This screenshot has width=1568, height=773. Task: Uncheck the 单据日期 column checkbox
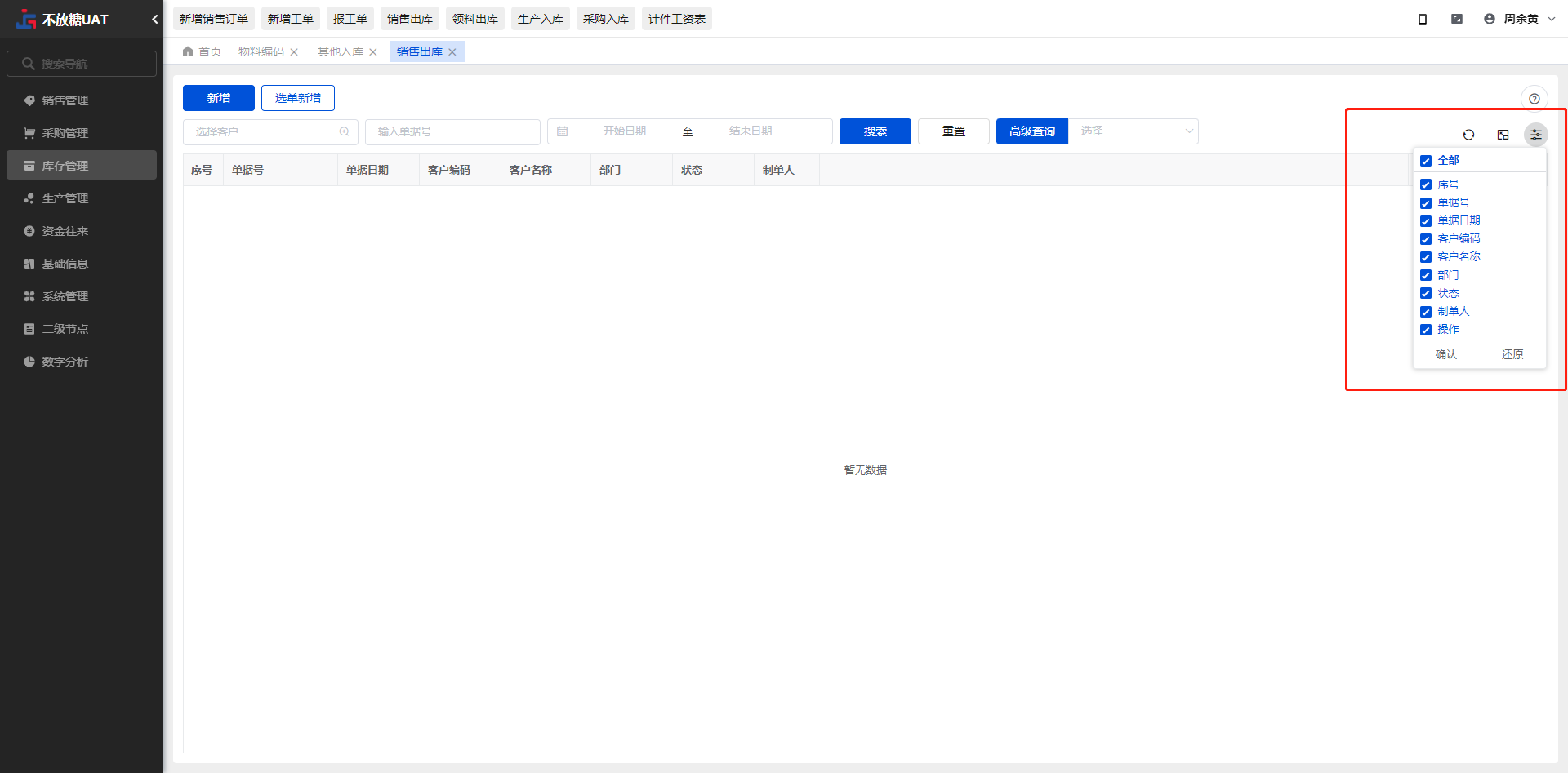(1426, 221)
